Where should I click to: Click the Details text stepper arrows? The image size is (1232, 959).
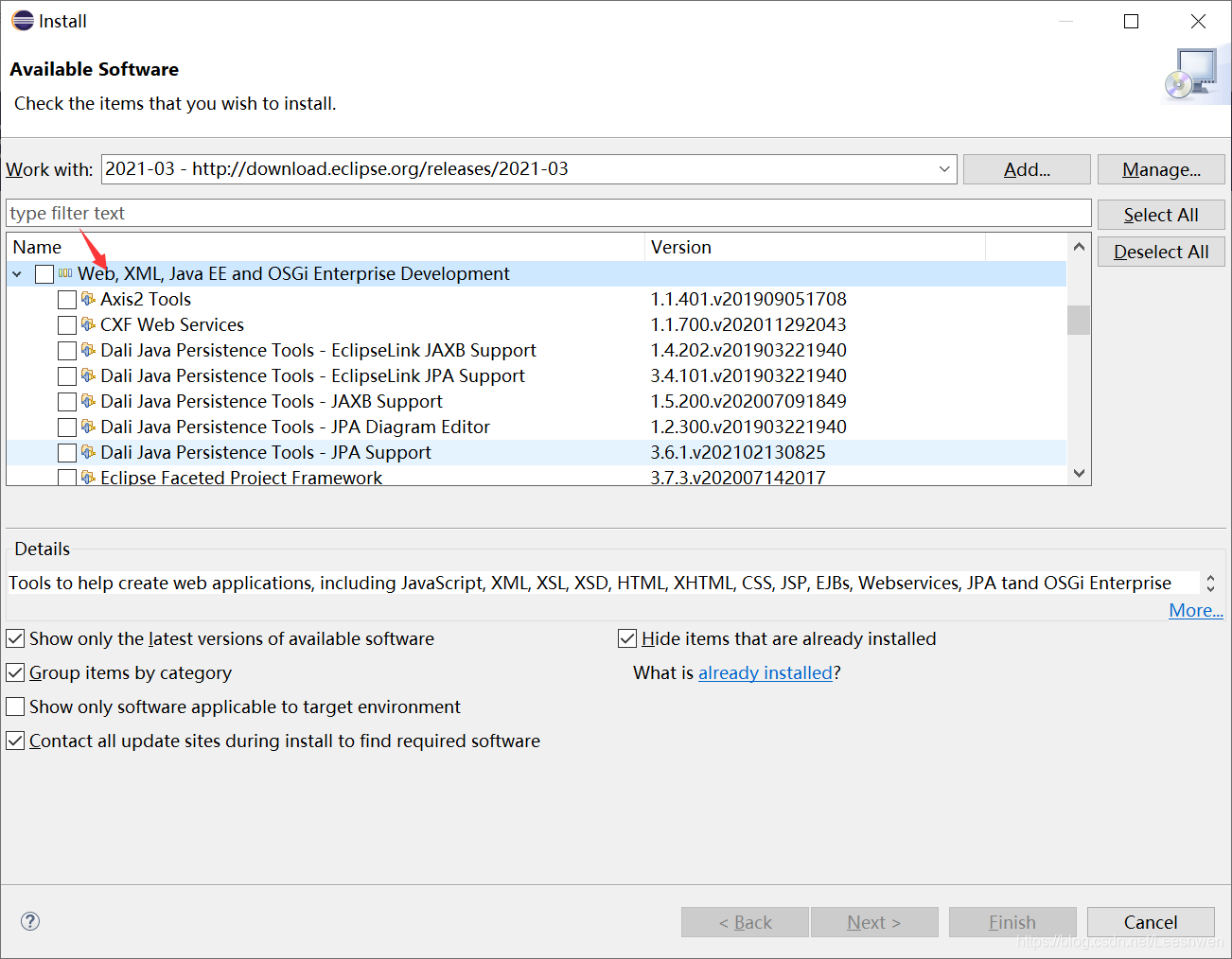(1210, 583)
